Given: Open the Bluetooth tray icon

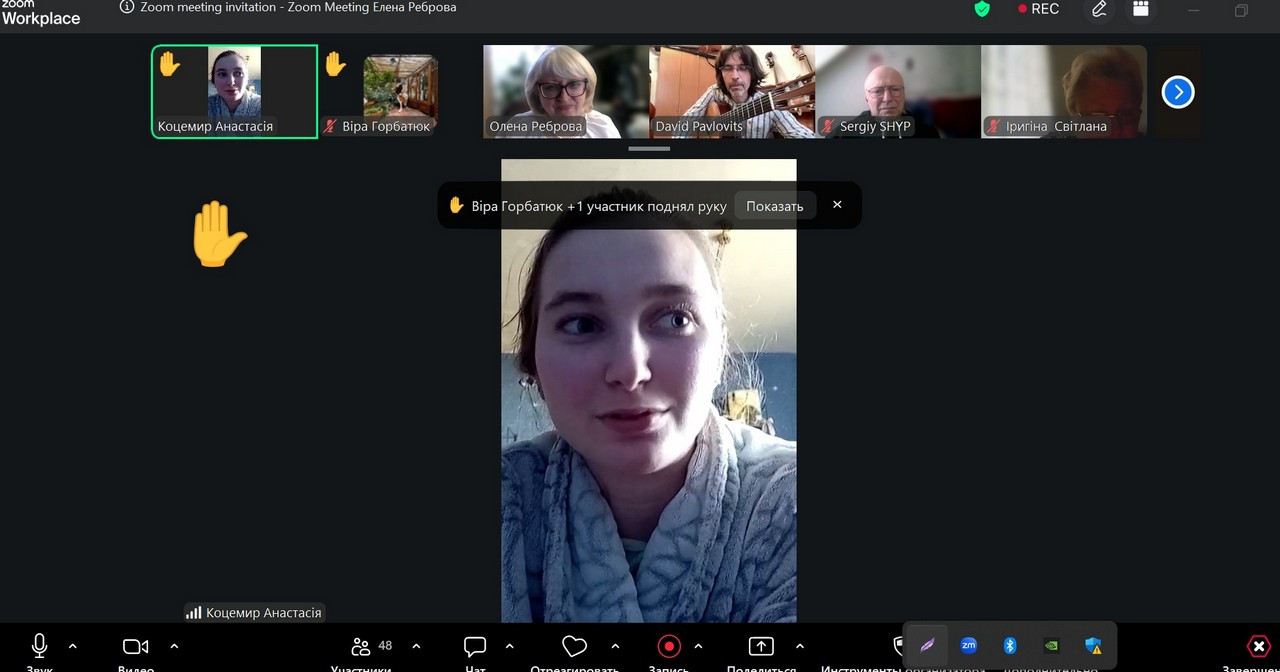Looking at the screenshot, I should [1010, 645].
